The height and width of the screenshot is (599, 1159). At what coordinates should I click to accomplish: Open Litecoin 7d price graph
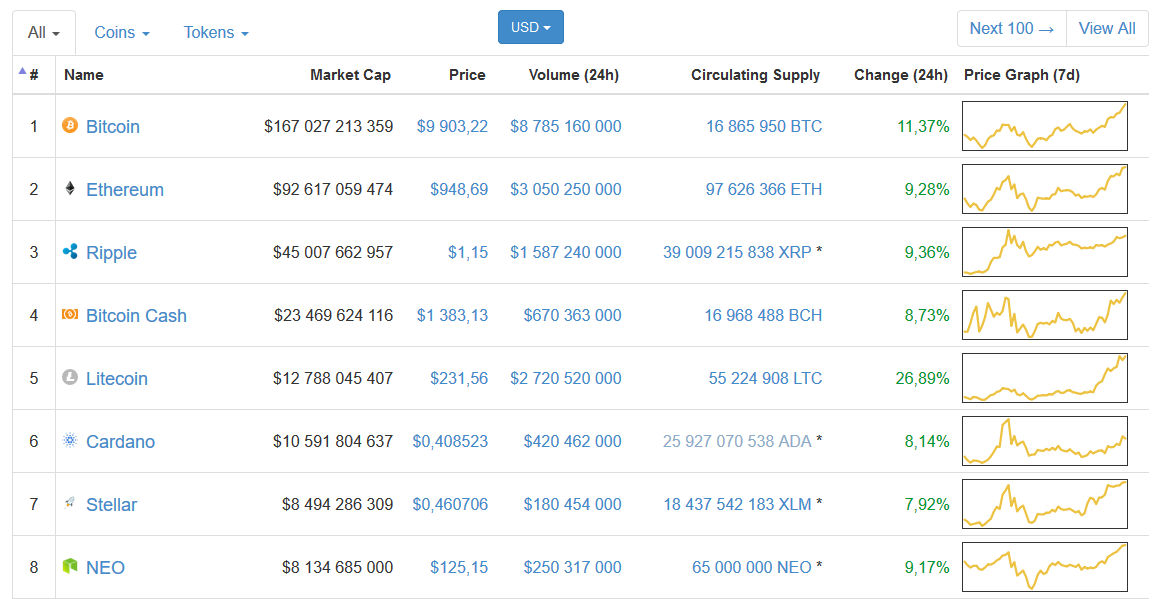(1044, 378)
